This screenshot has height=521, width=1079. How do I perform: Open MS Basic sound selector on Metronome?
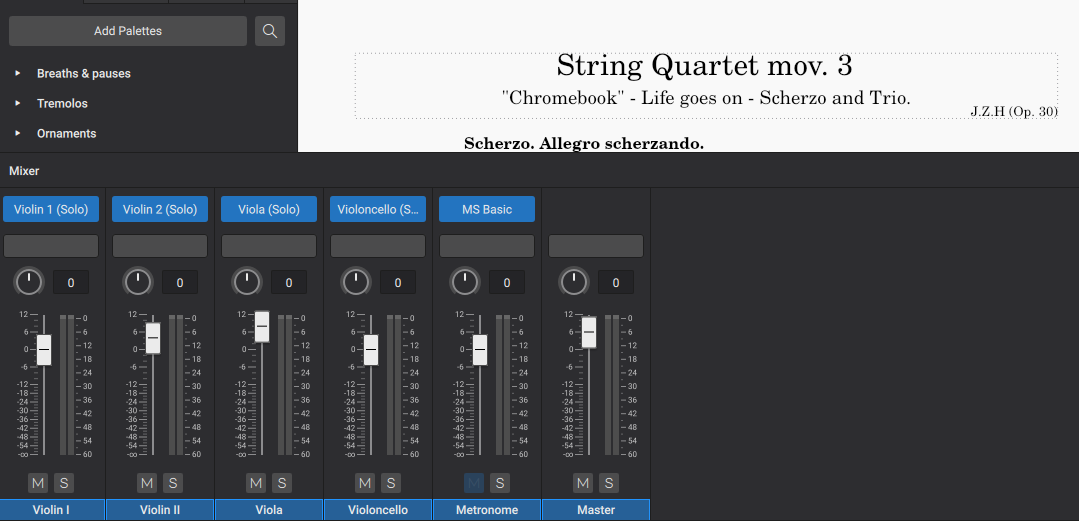487,209
